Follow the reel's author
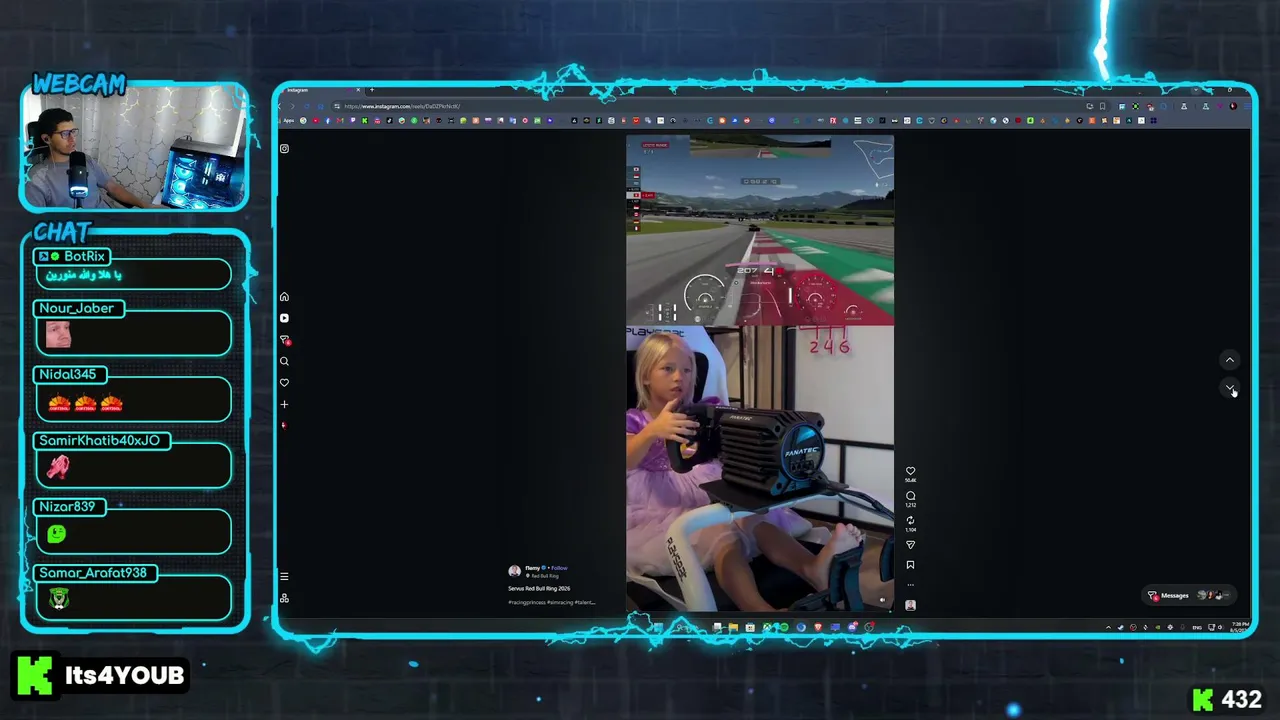Image resolution: width=1280 pixels, height=720 pixels. [559, 568]
